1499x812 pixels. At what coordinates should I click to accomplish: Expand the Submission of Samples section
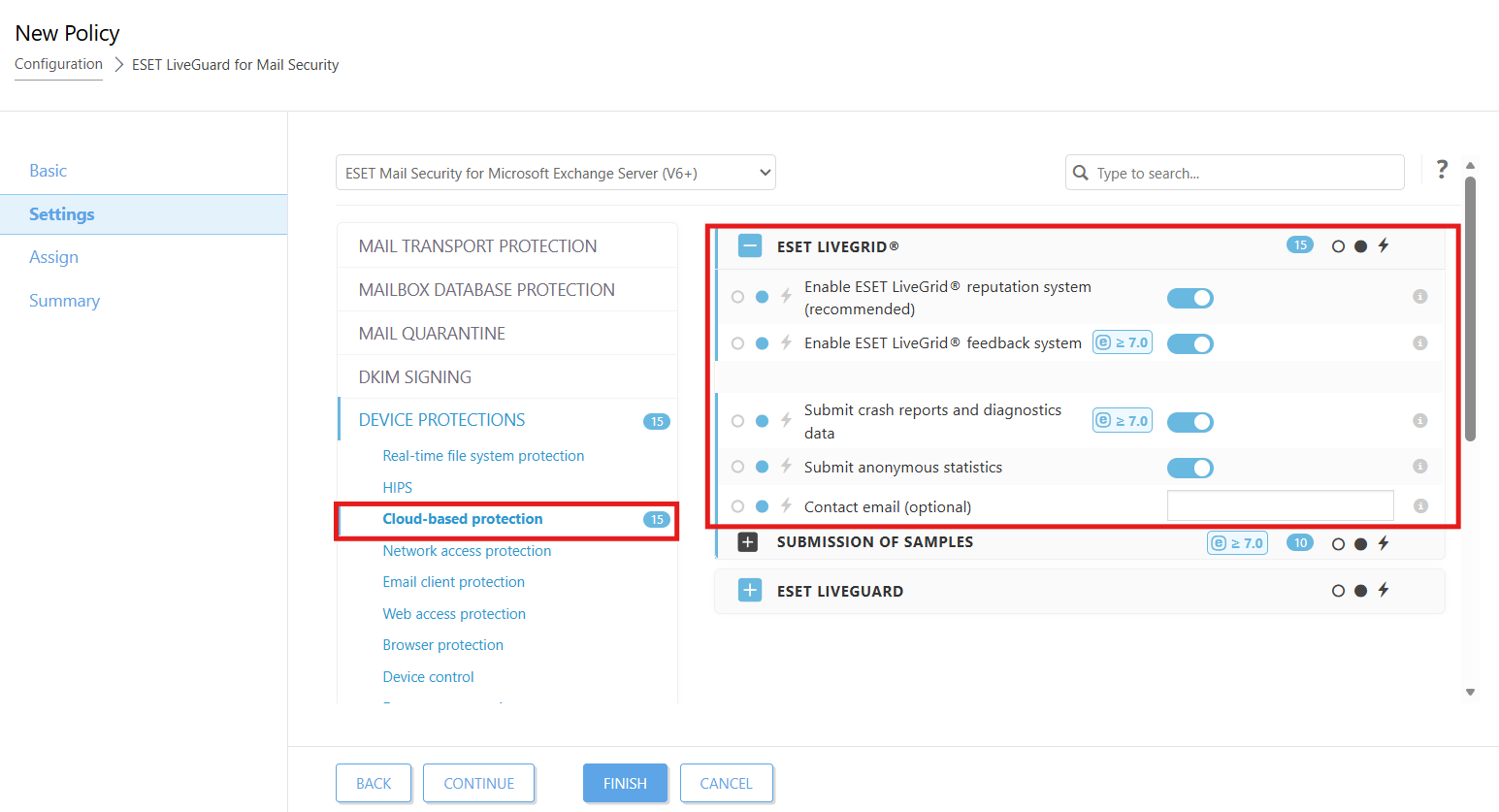[x=748, y=542]
